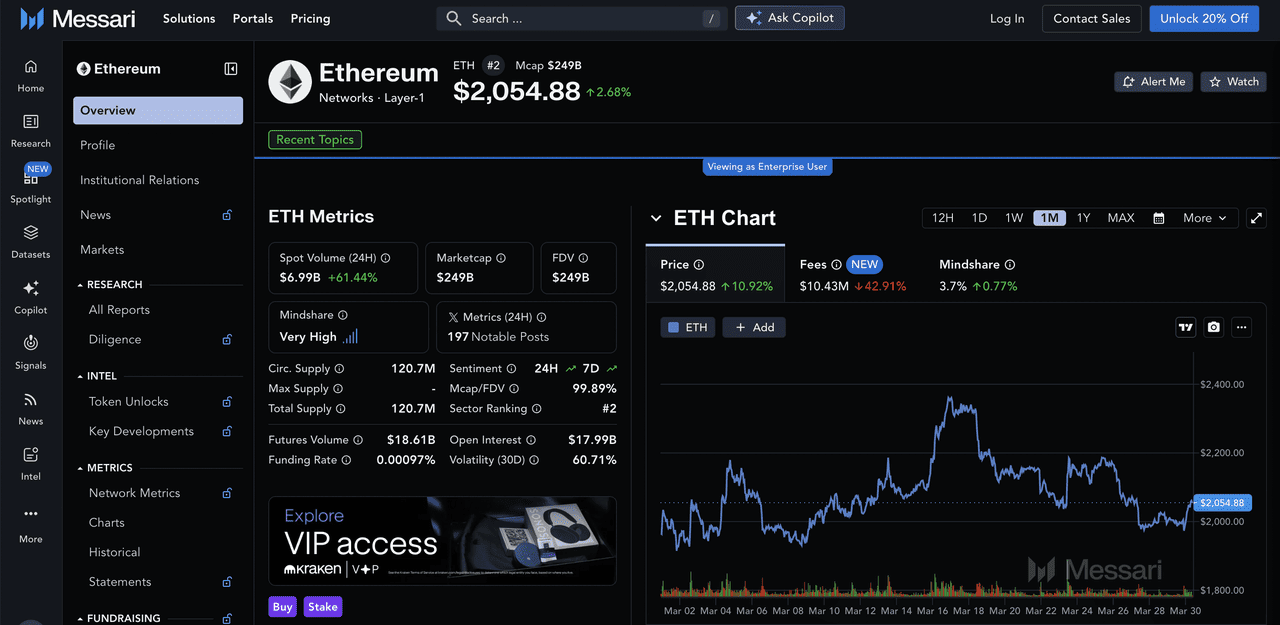Open the More timeframe dropdown
The height and width of the screenshot is (625, 1280).
[1204, 218]
